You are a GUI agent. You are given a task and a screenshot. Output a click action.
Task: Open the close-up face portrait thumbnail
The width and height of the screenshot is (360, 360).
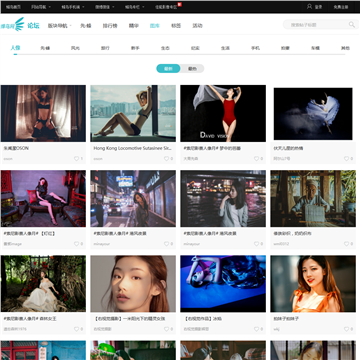coord(133,284)
